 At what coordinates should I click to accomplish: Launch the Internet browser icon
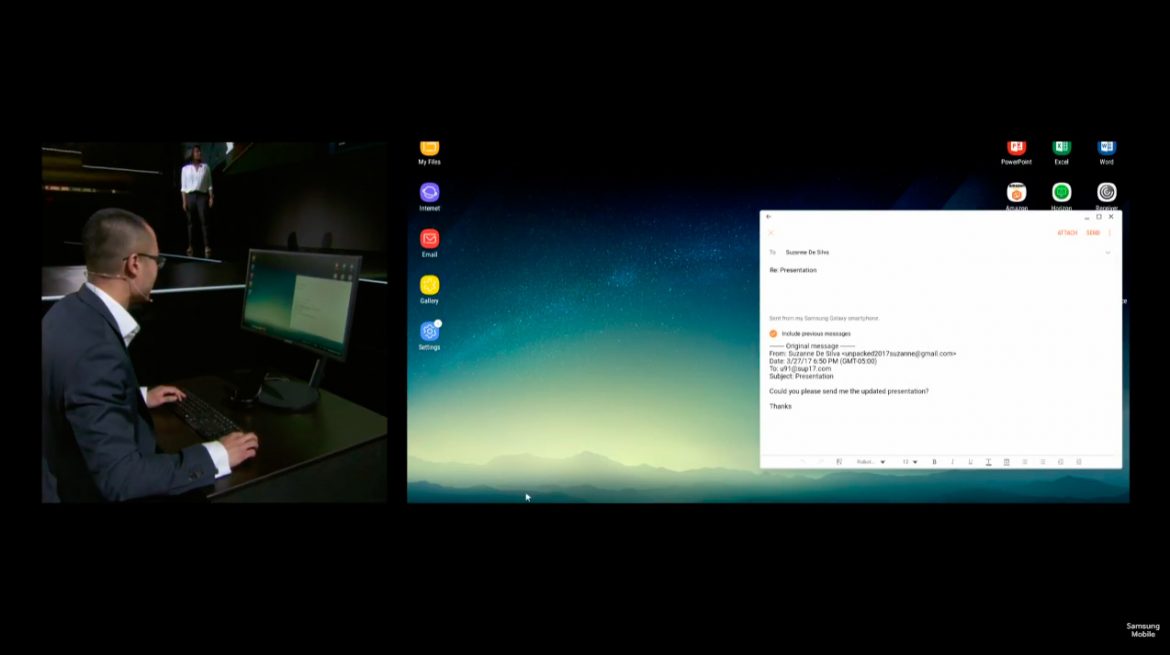(x=429, y=197)
